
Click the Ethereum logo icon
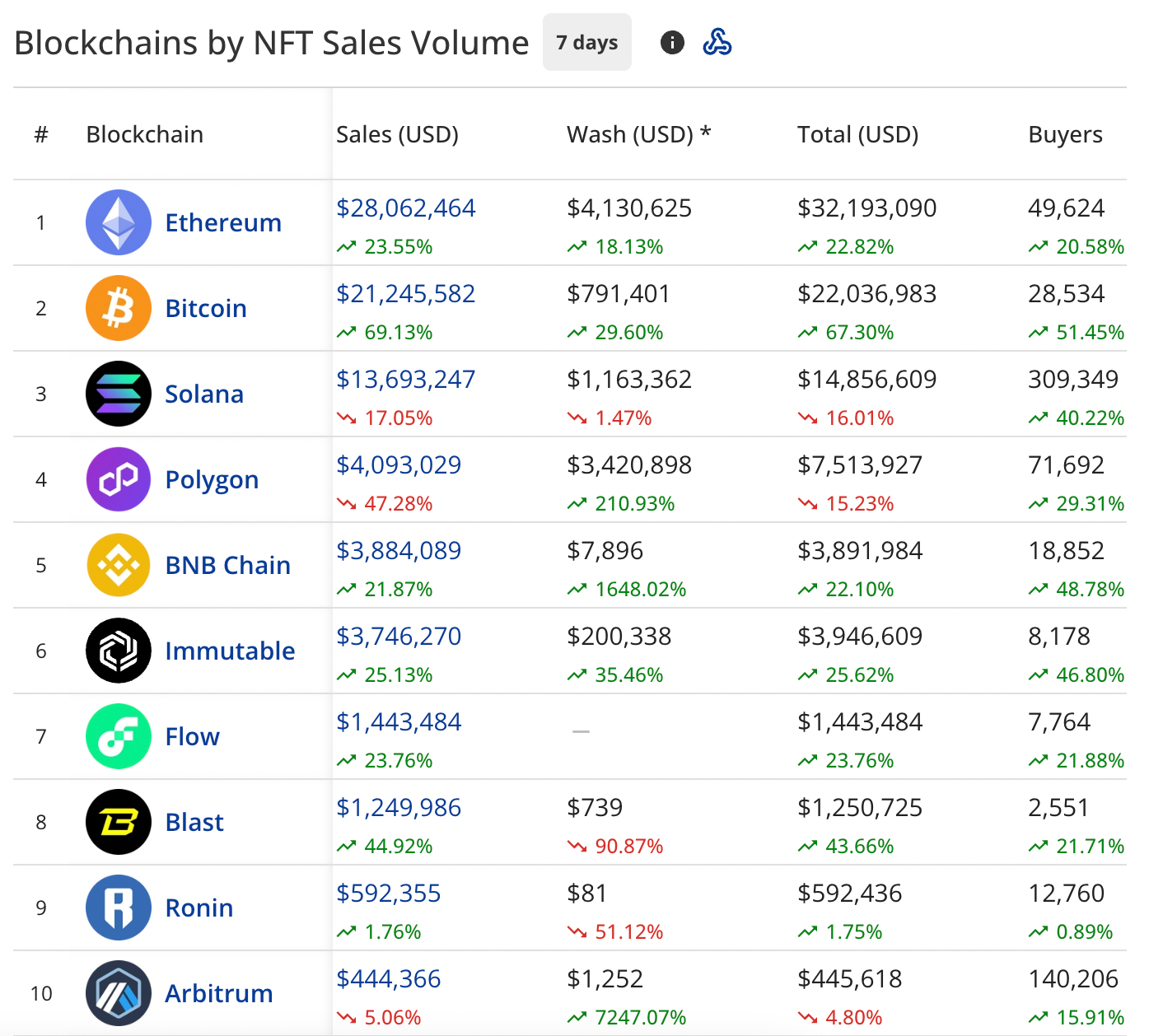coord(119,222)
